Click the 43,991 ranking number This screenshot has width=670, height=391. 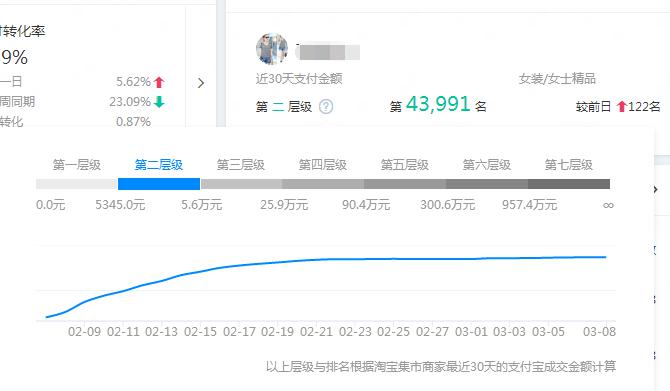[438, 104]
